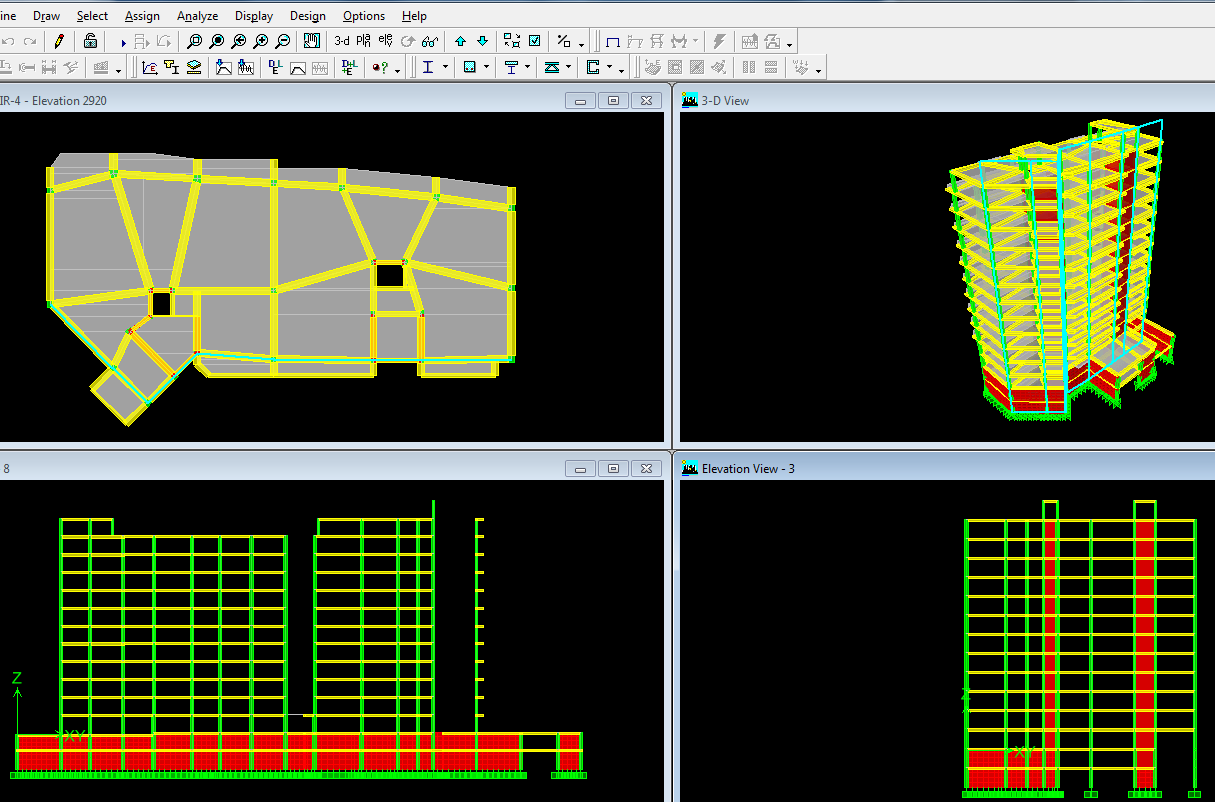The height and width of the screenshot is (802, 1215).
Task: Open the Set Building View Options icon
Action: click(535, 41)
